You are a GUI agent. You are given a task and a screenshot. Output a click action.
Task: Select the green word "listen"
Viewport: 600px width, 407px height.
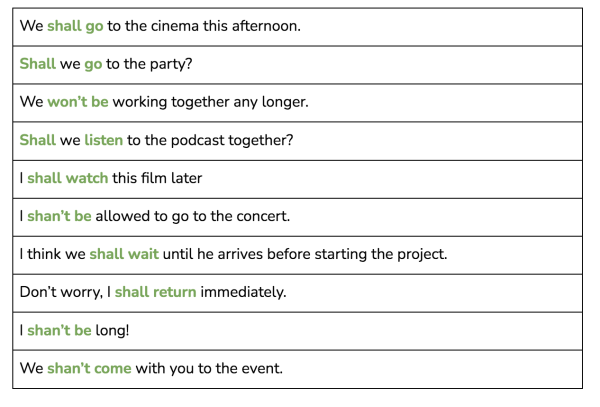point(103,140)
